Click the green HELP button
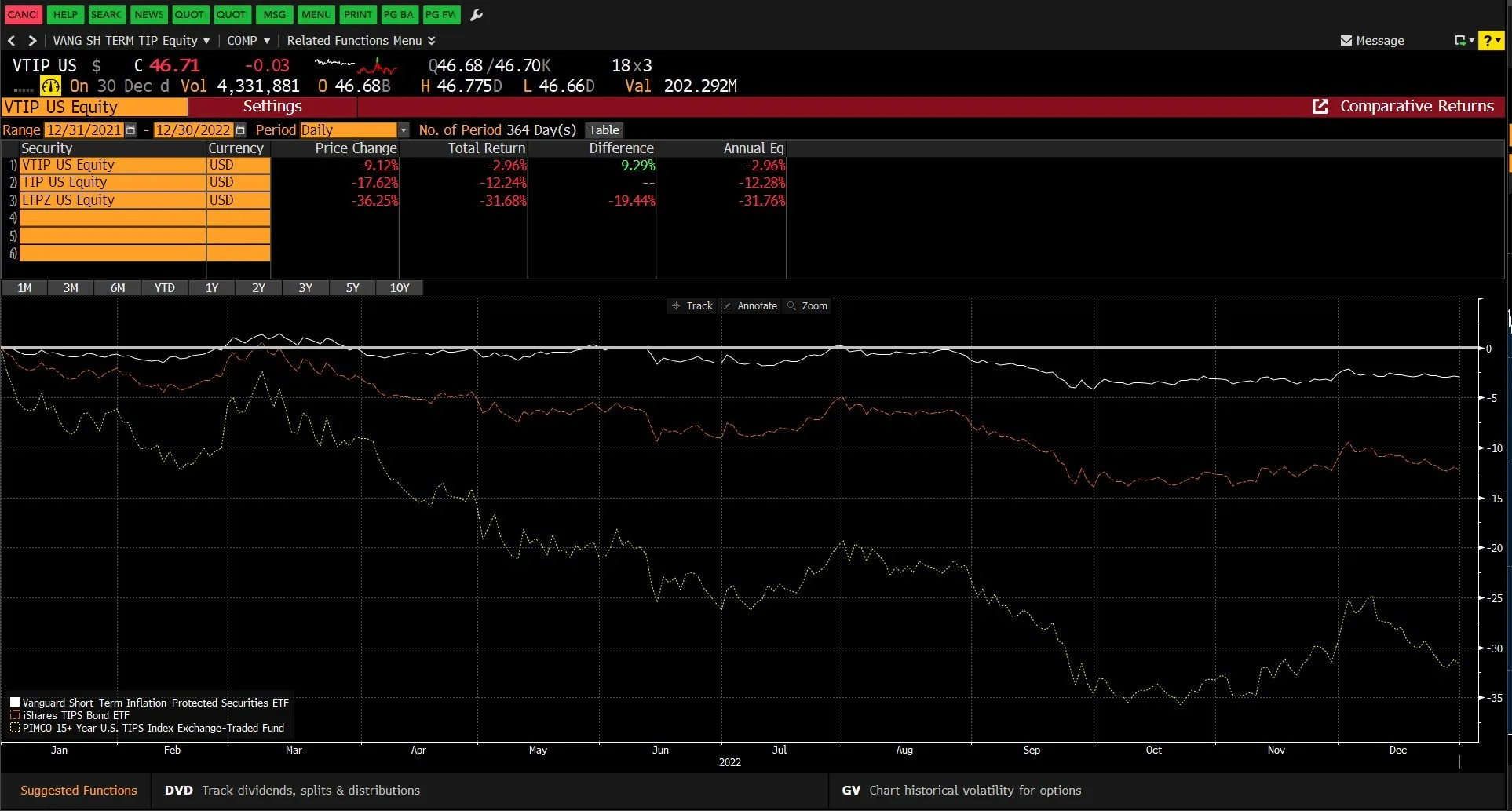Image resolution: width=1512 pixels, height=811 pixels. click(x=65, y=14)
